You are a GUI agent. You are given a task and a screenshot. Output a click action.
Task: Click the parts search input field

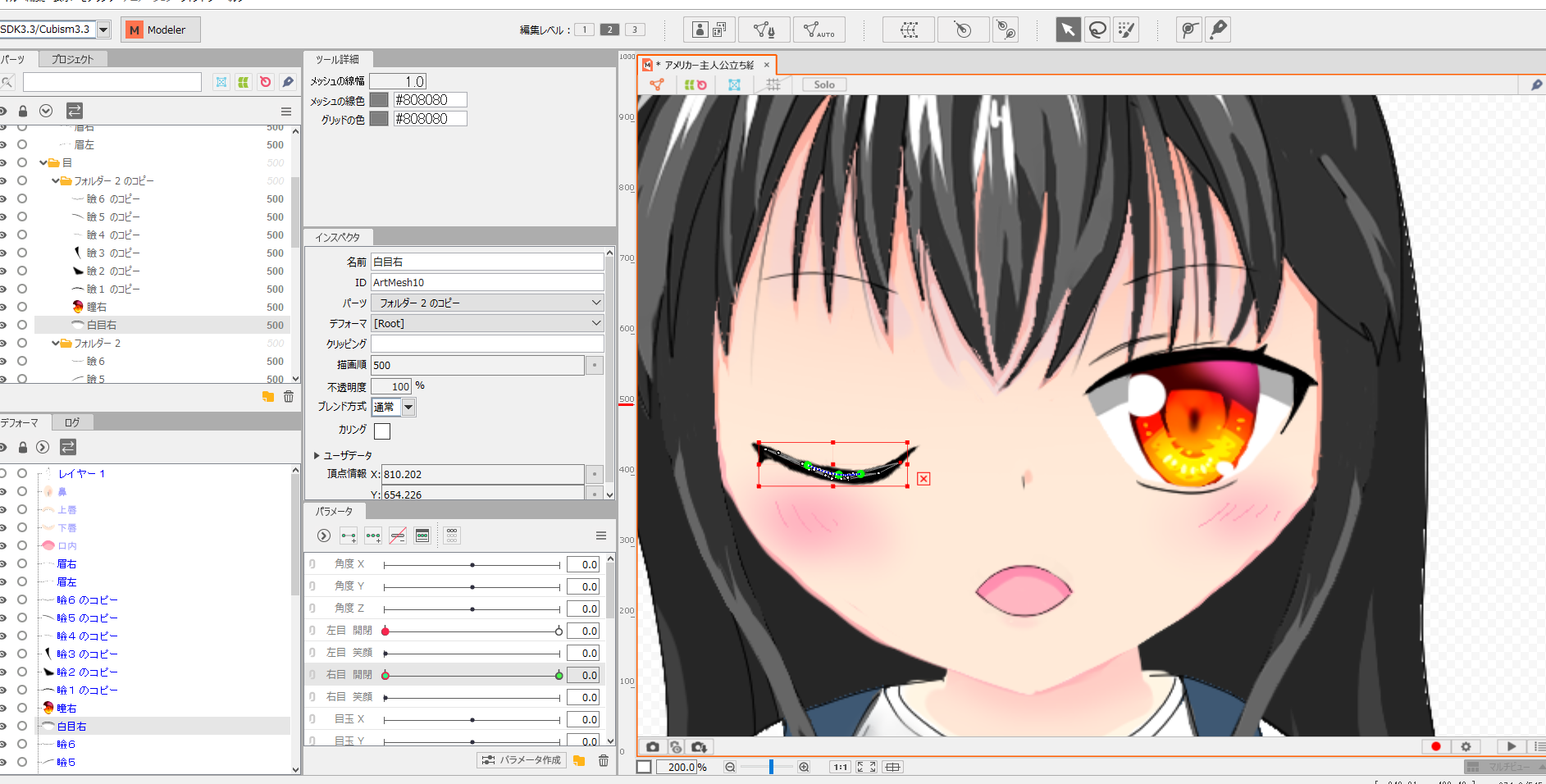coord(112,82)
